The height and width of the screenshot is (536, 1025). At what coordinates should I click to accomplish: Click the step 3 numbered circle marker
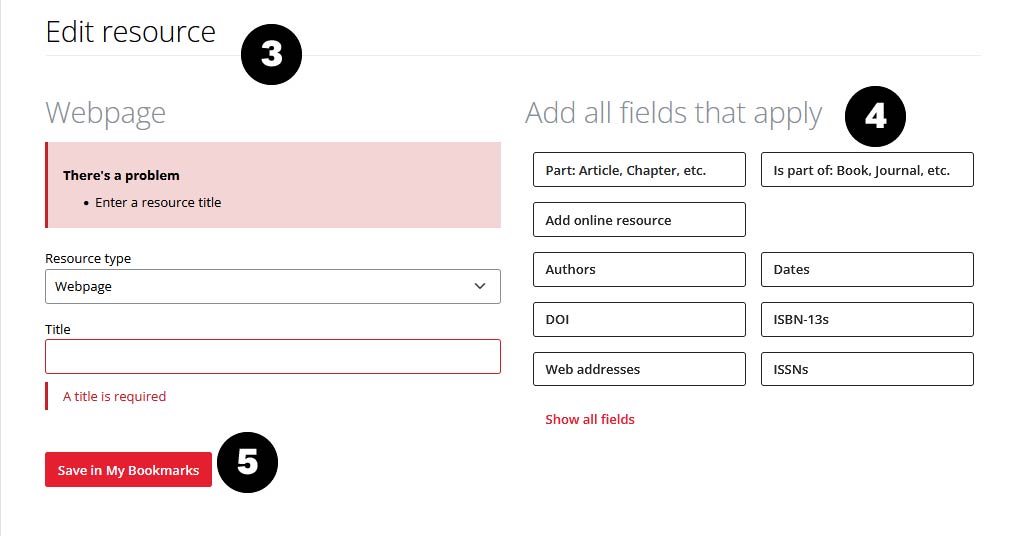pos(271,55)
